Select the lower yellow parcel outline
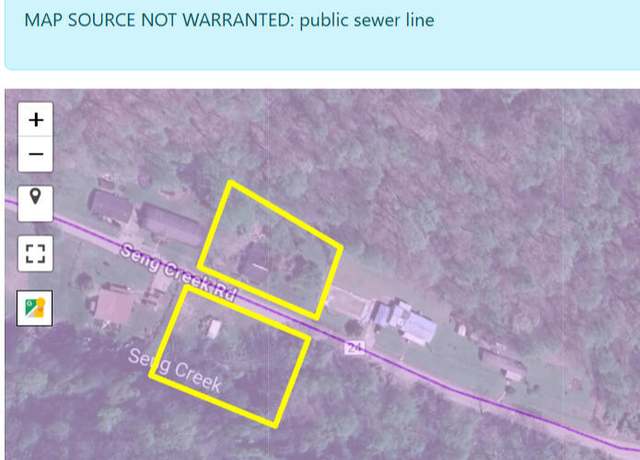Screen dimensions: 640x460 click(x=230, y=356)
